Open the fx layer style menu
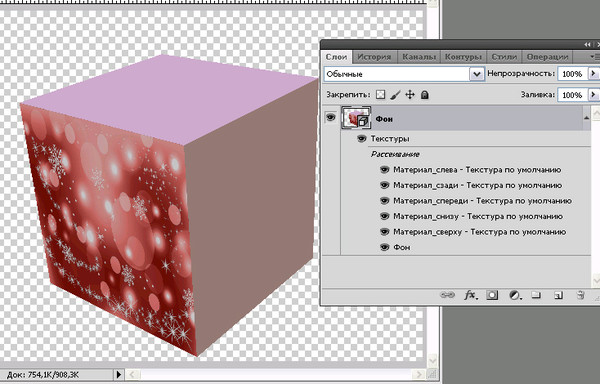The width and height of the screenshot is (600, 384). click(x=471, y=295)
